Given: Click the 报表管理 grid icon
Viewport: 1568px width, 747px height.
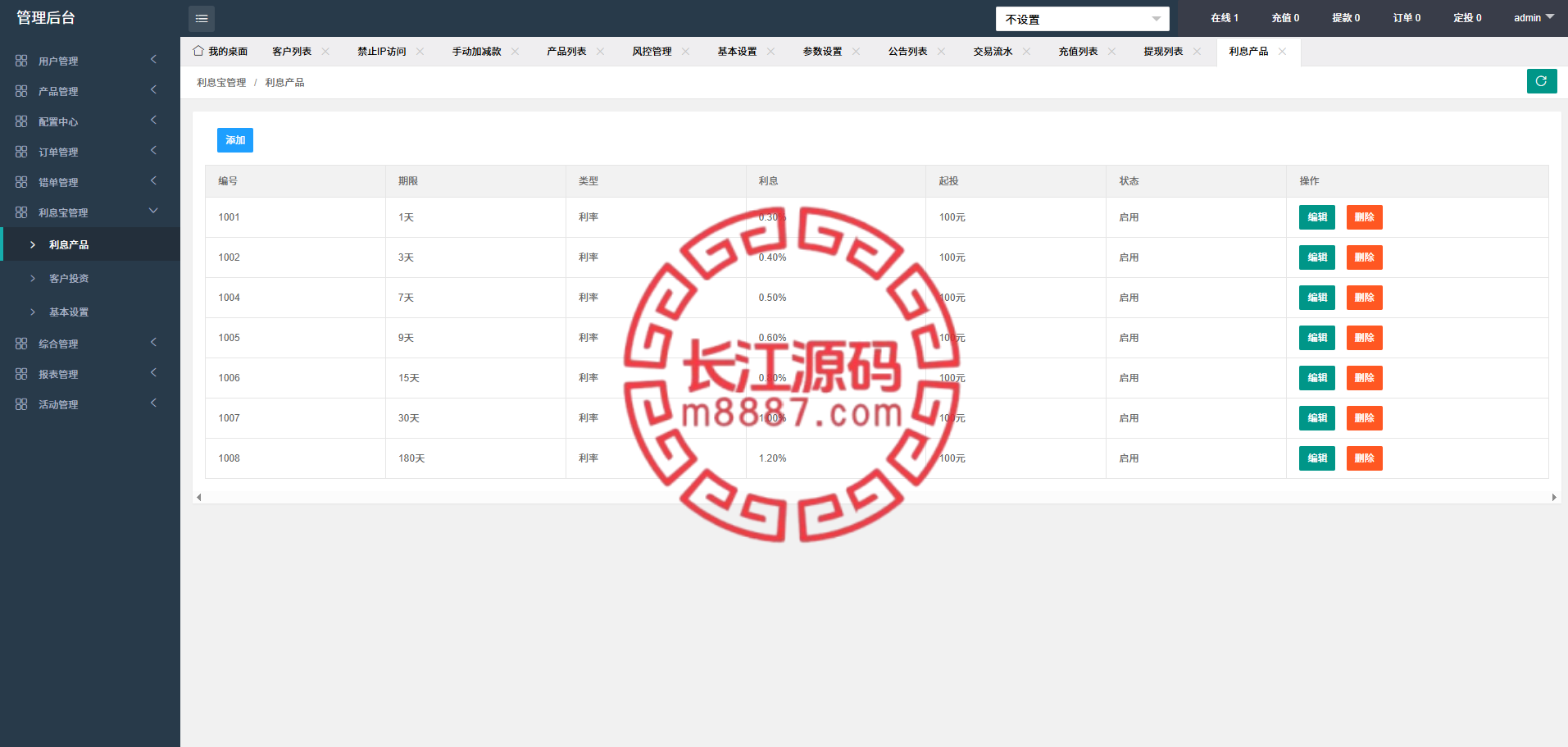Looking at the screenshot, I should tap(21, 374).
